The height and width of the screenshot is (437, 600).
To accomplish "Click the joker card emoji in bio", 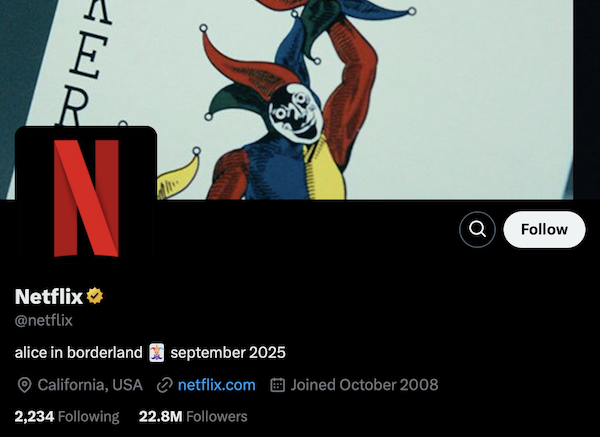I will [157, 352].
